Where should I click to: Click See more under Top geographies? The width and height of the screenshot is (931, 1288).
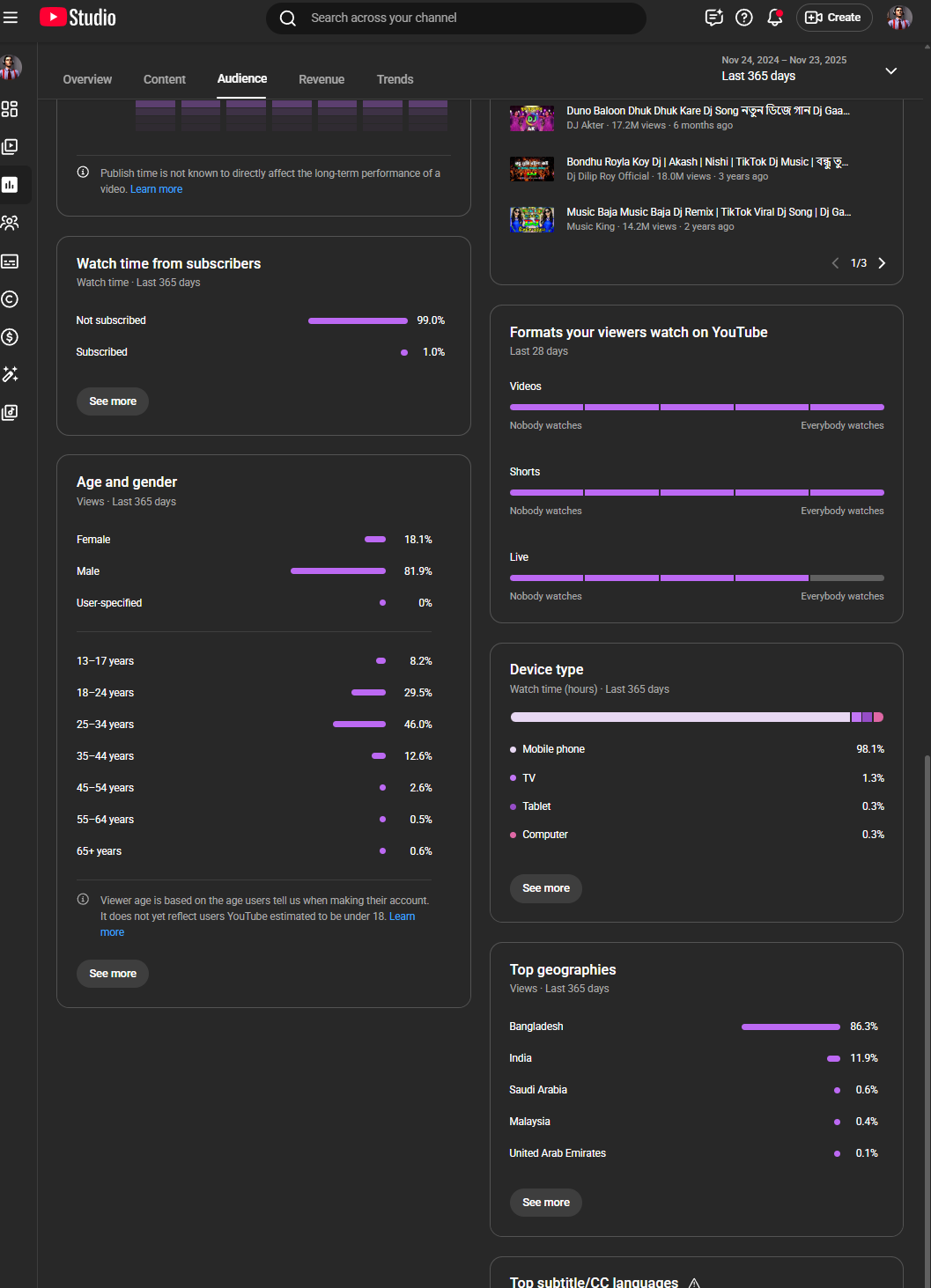click(545, 1203)
